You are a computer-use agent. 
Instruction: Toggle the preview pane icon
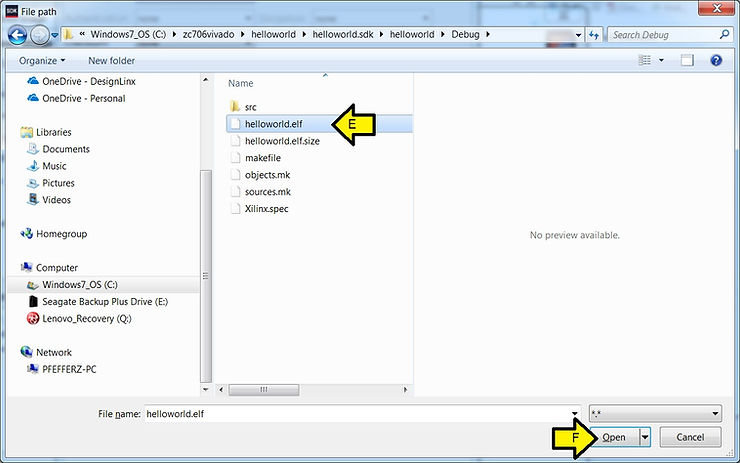(x=687, y=60)
